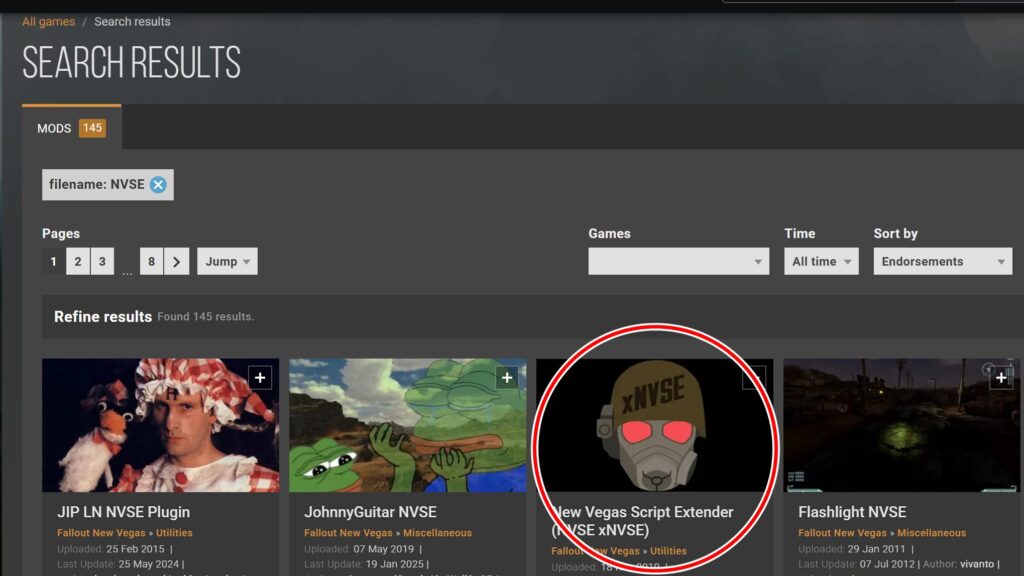Open JIP LN NVSE Plugin title link
Screen dimensions: 1024x576
[123, 512]
